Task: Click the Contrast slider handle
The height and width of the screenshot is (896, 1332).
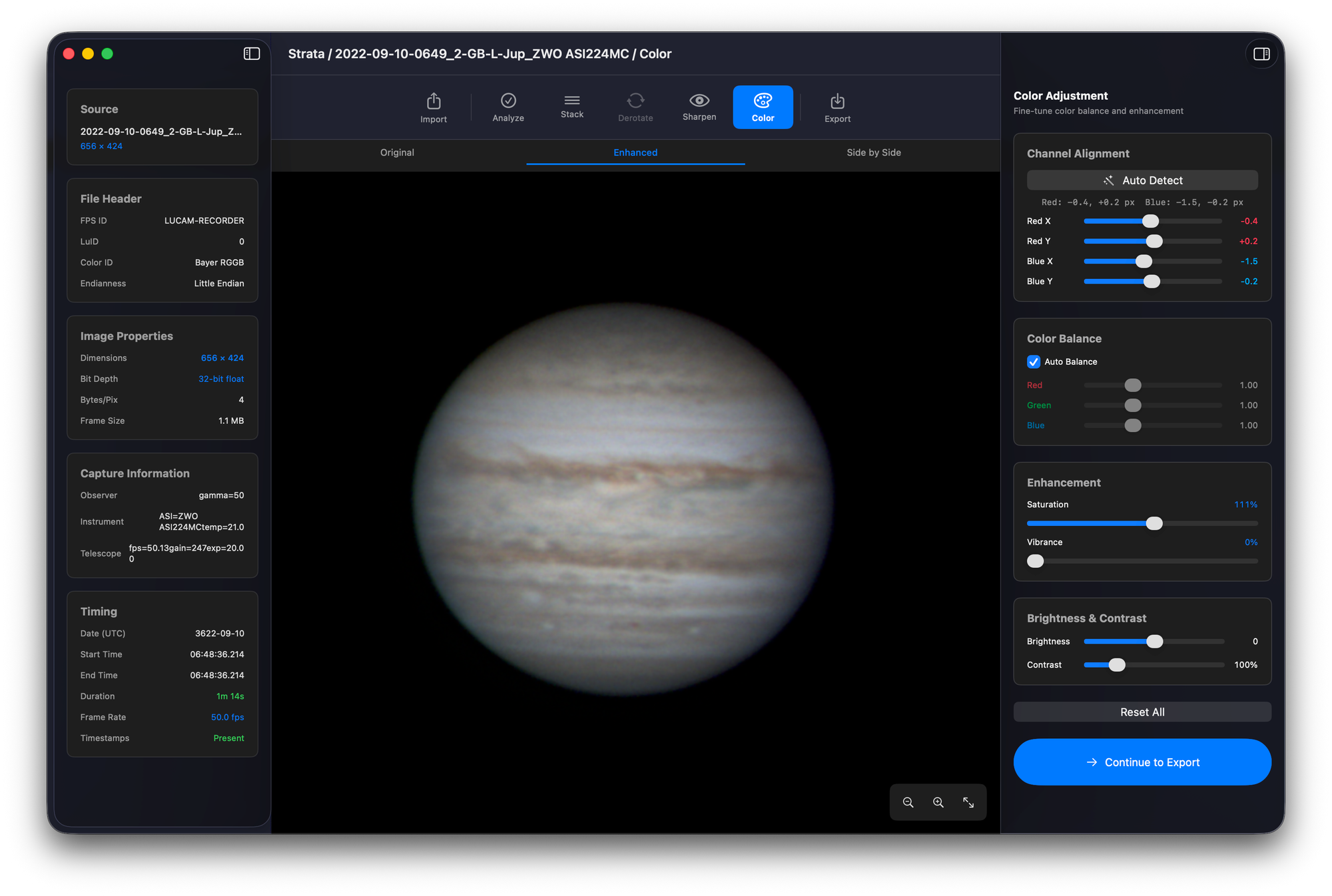Action: [x=1117, y=665]
